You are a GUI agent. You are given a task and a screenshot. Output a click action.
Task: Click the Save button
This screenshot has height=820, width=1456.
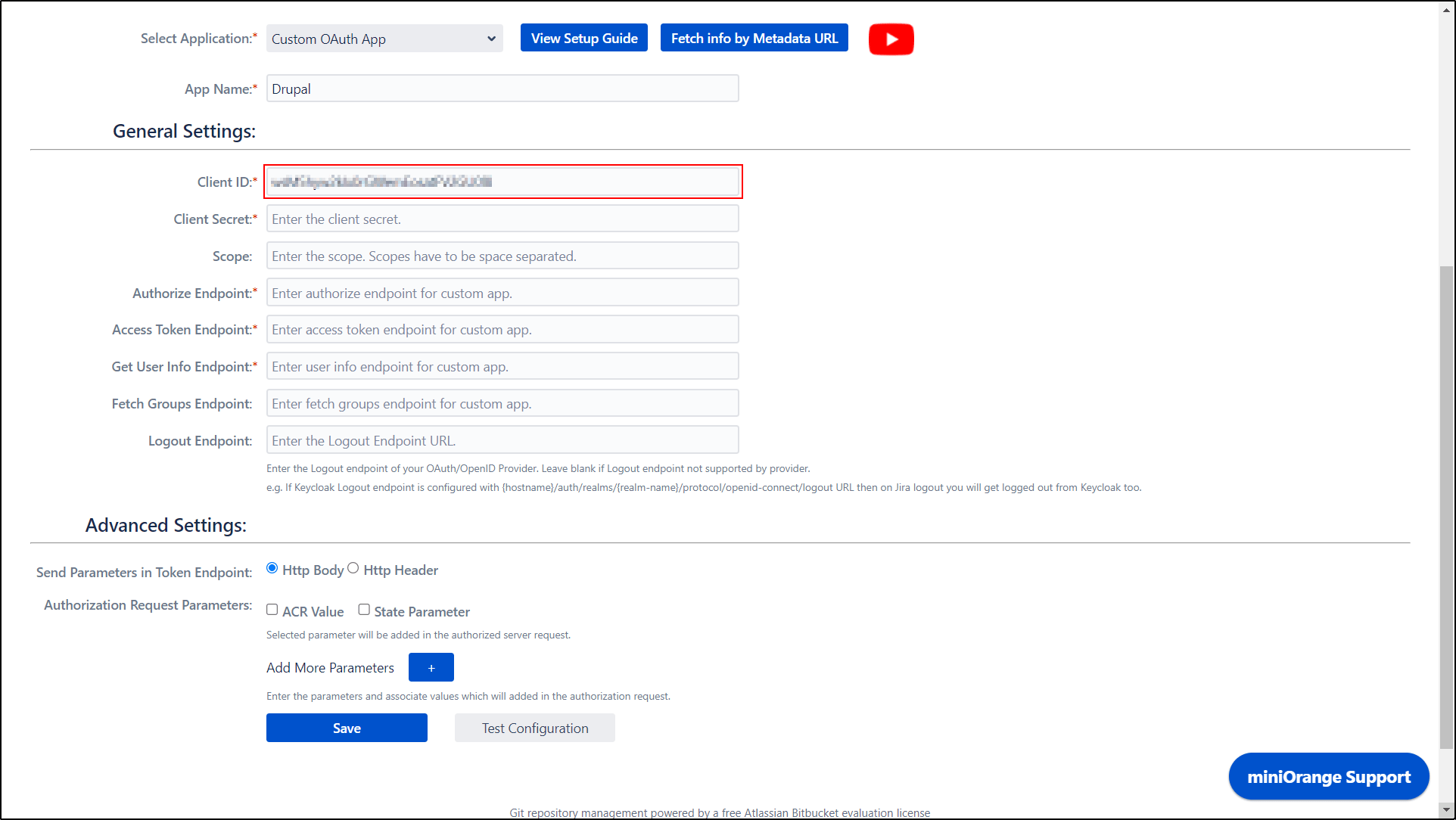pos(347,727)
